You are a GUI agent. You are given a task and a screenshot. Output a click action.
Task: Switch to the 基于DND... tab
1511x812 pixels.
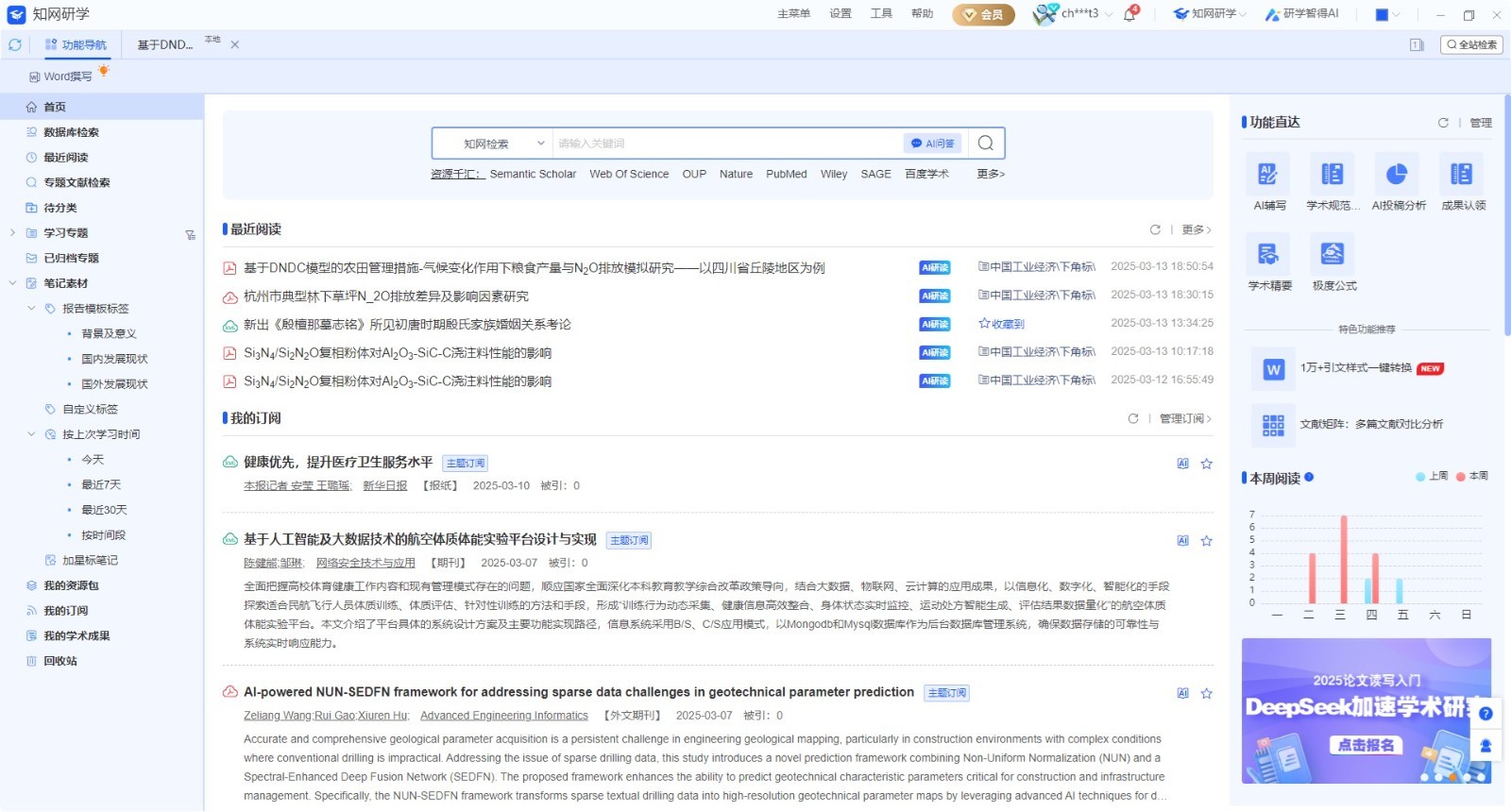coord(165,45)
